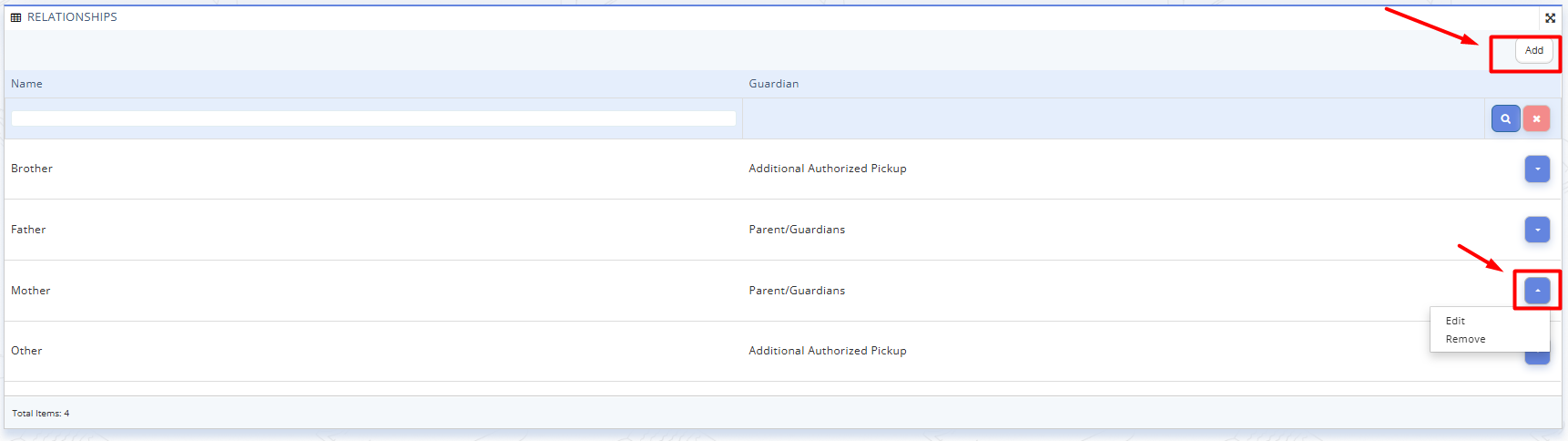1568x441 pixels.
Task: Click Brother's Additional Authorized Pickup cell
Action: (x=827, y=169)
